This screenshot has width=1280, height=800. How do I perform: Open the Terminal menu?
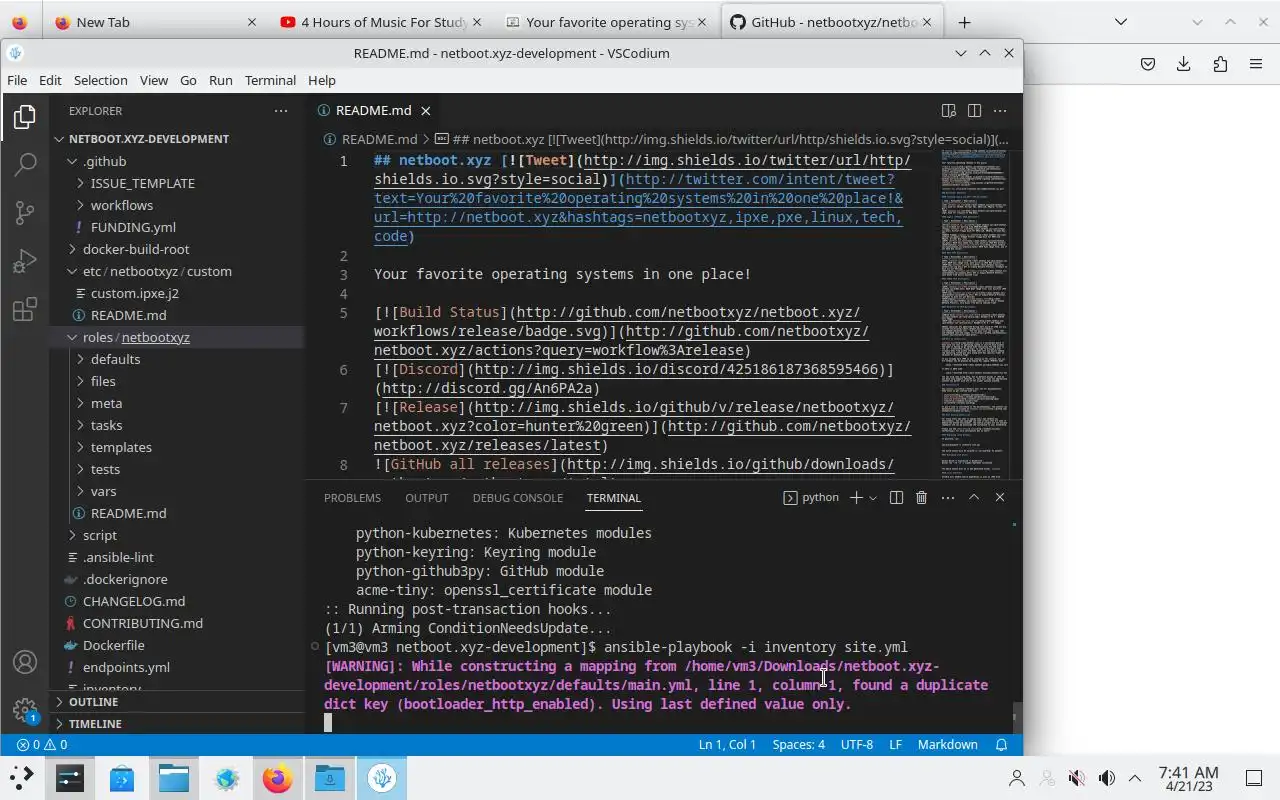tap(270, 80)
